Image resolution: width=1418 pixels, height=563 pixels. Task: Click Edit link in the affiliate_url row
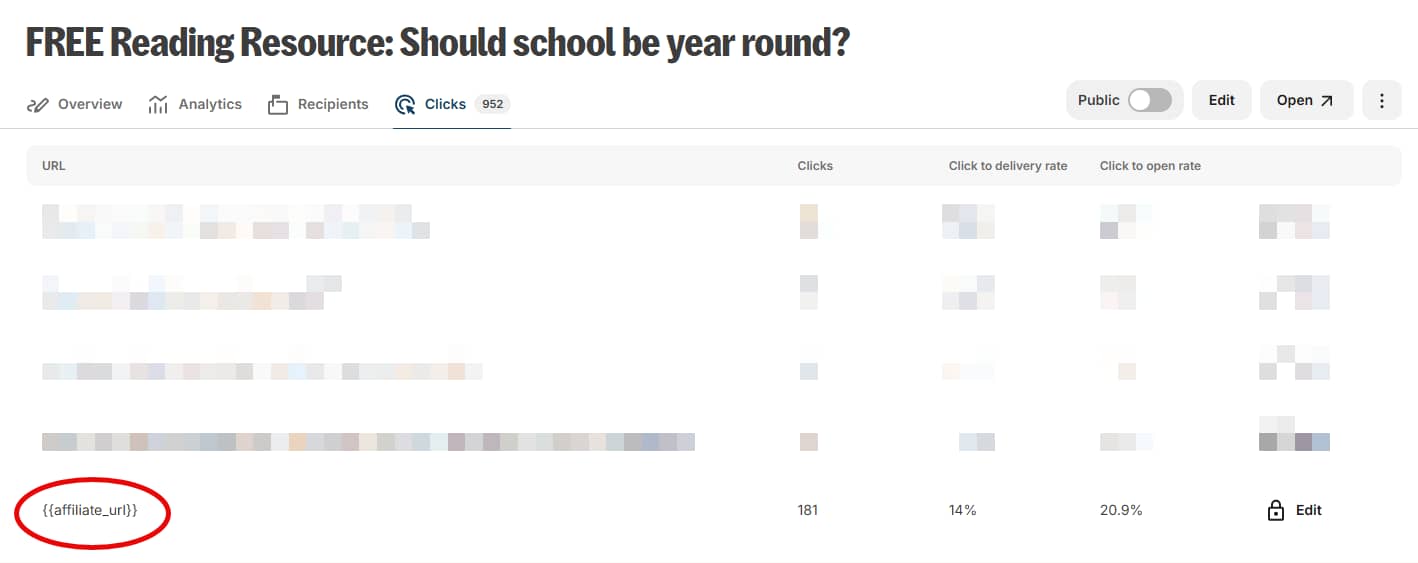(x=1308, y=510)
